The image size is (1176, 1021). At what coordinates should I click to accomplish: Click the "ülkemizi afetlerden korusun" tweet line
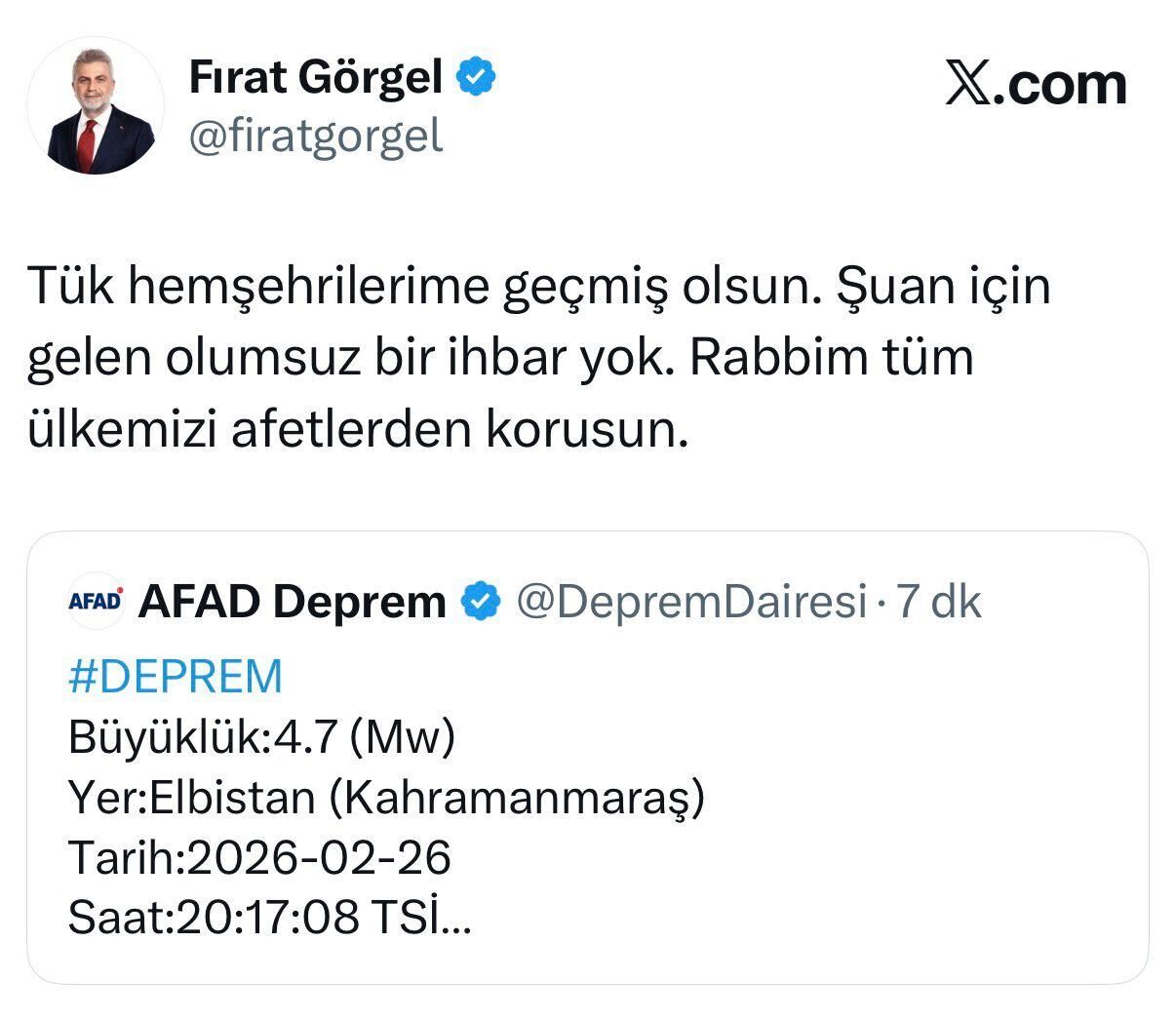tap(358, 429)
